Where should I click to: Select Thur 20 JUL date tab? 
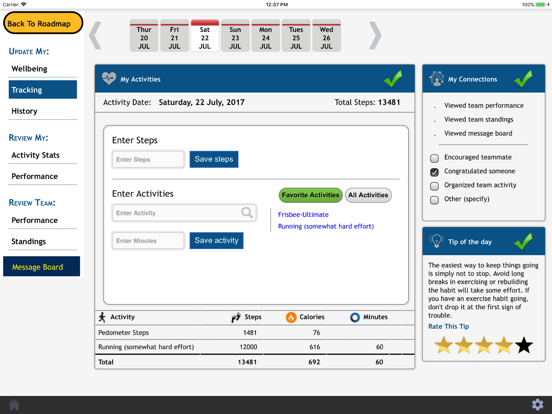coord(144,36)
